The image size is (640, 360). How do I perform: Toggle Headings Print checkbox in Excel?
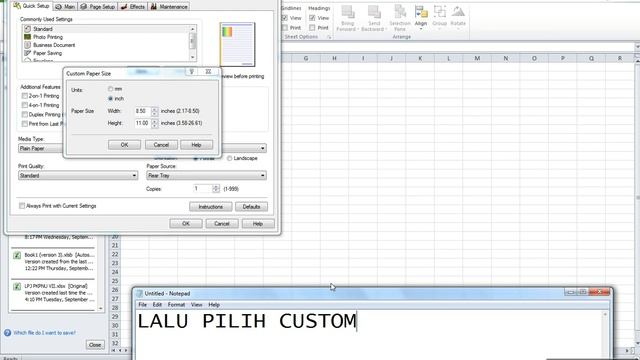[x=312, y=28]
